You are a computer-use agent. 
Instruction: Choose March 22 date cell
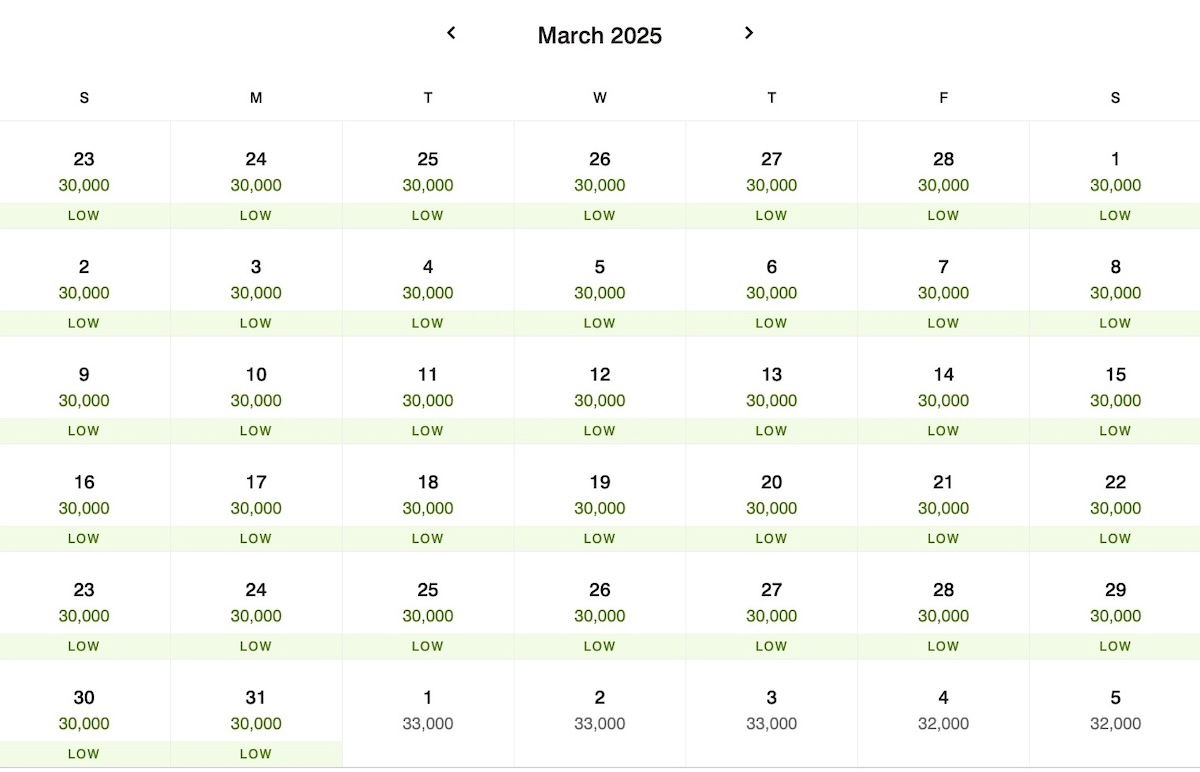[1115, 498]
